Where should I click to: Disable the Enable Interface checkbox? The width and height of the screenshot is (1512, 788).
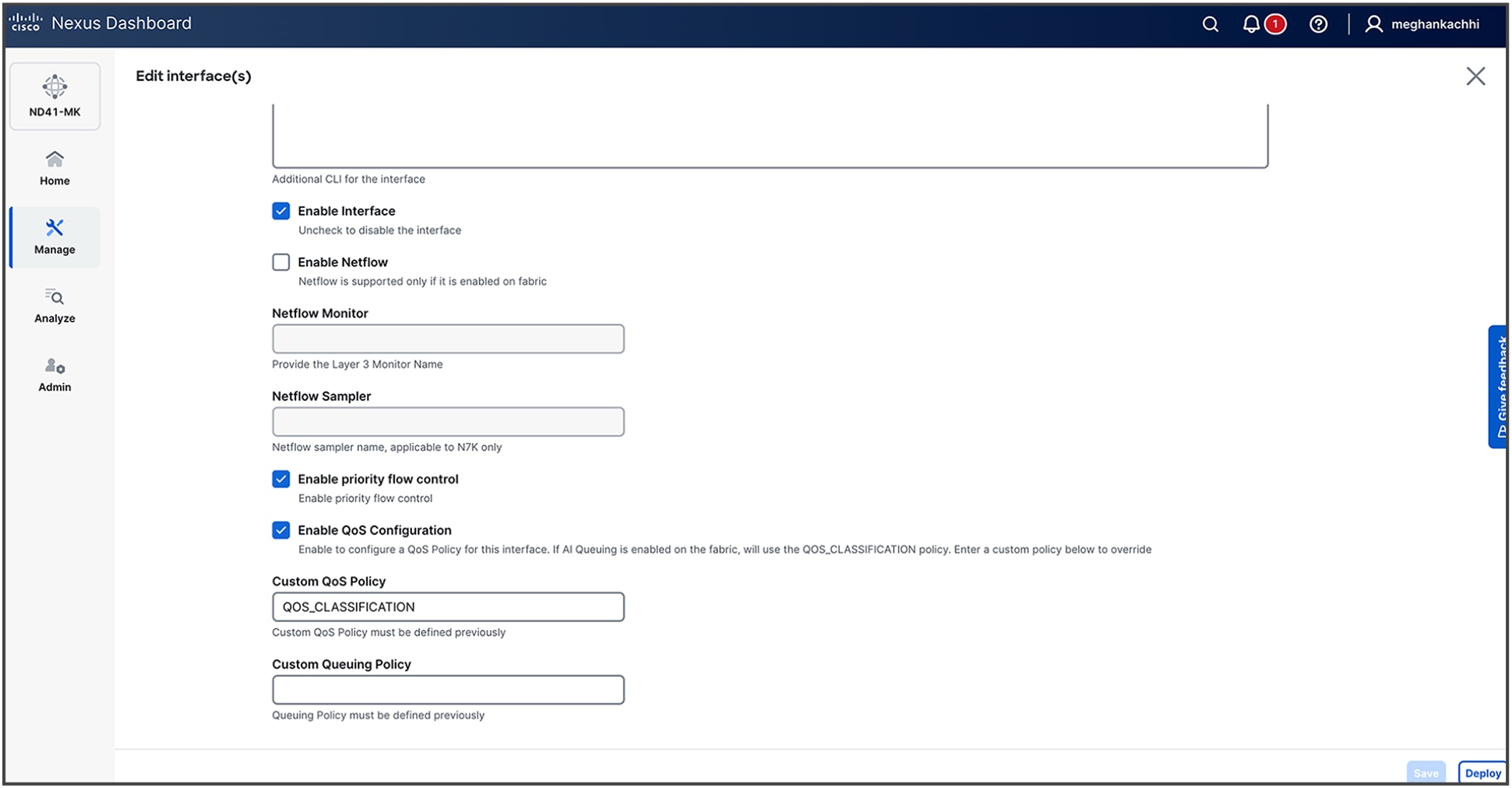280,210
